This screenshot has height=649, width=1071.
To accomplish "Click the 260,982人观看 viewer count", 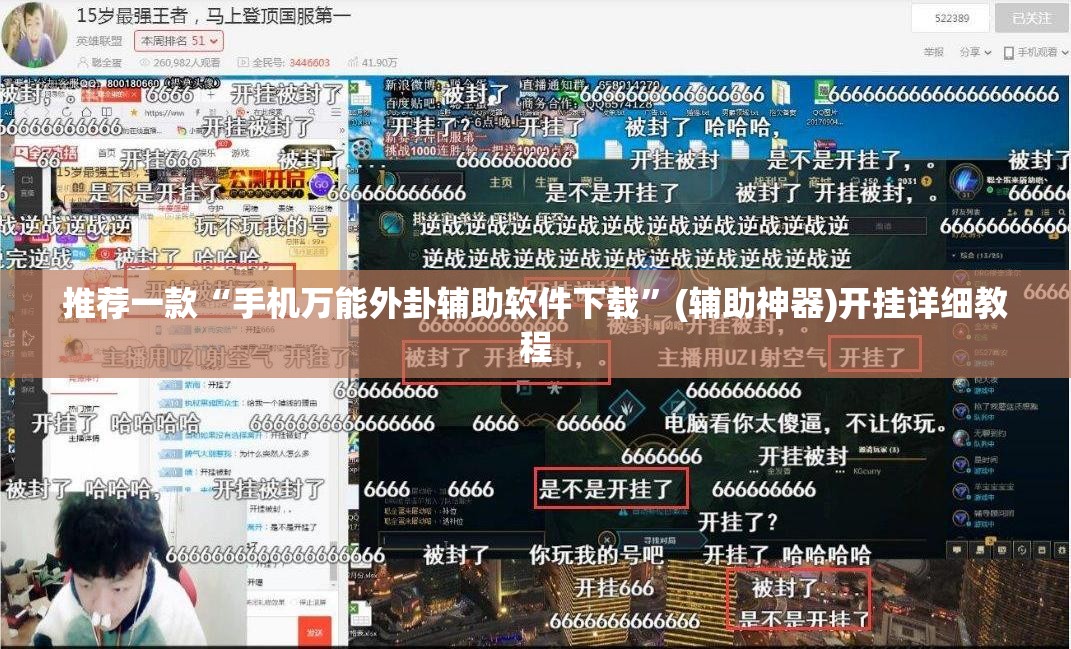I will point(180,62).
